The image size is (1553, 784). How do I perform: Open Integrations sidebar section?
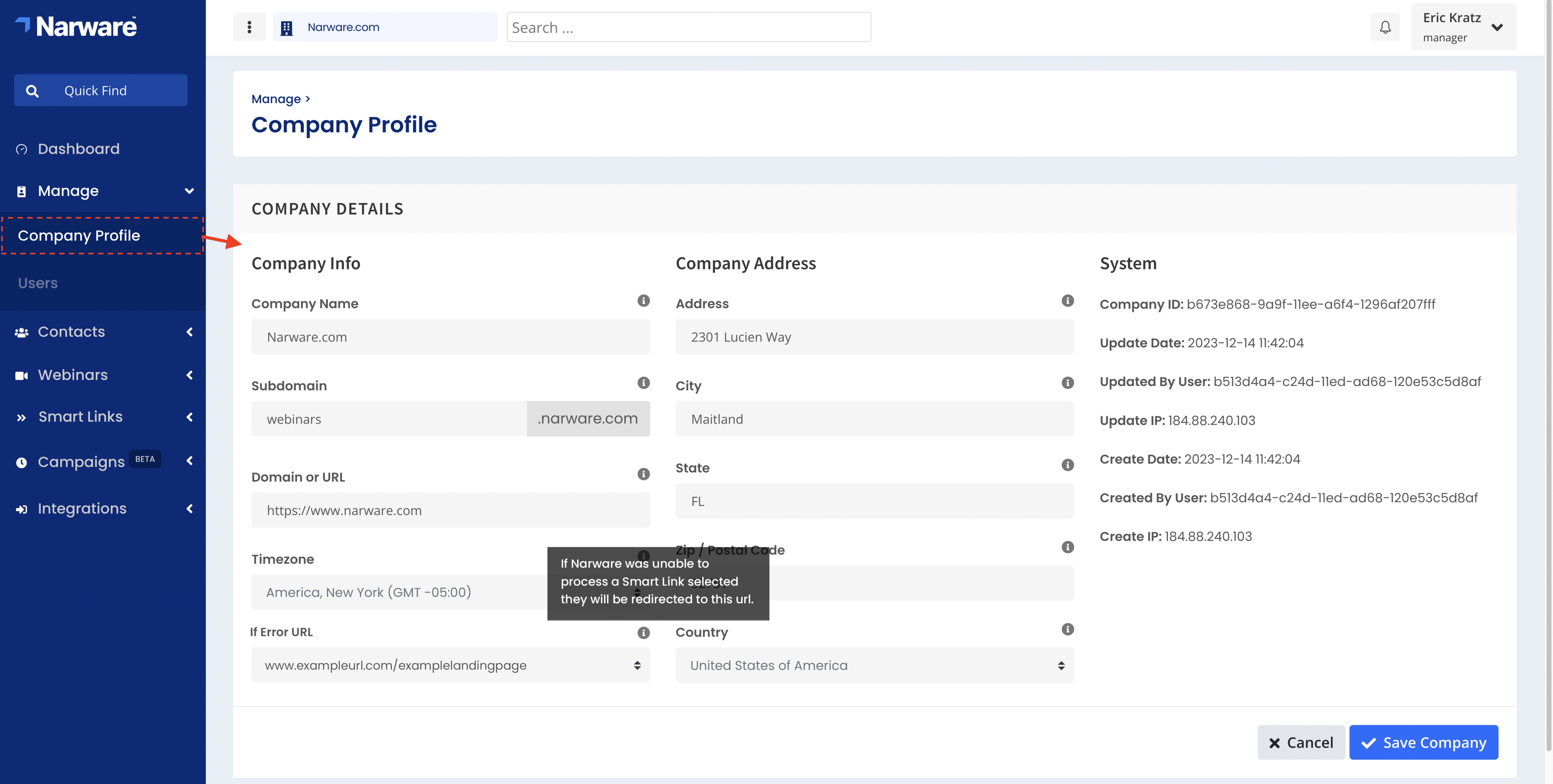[82, 508]
